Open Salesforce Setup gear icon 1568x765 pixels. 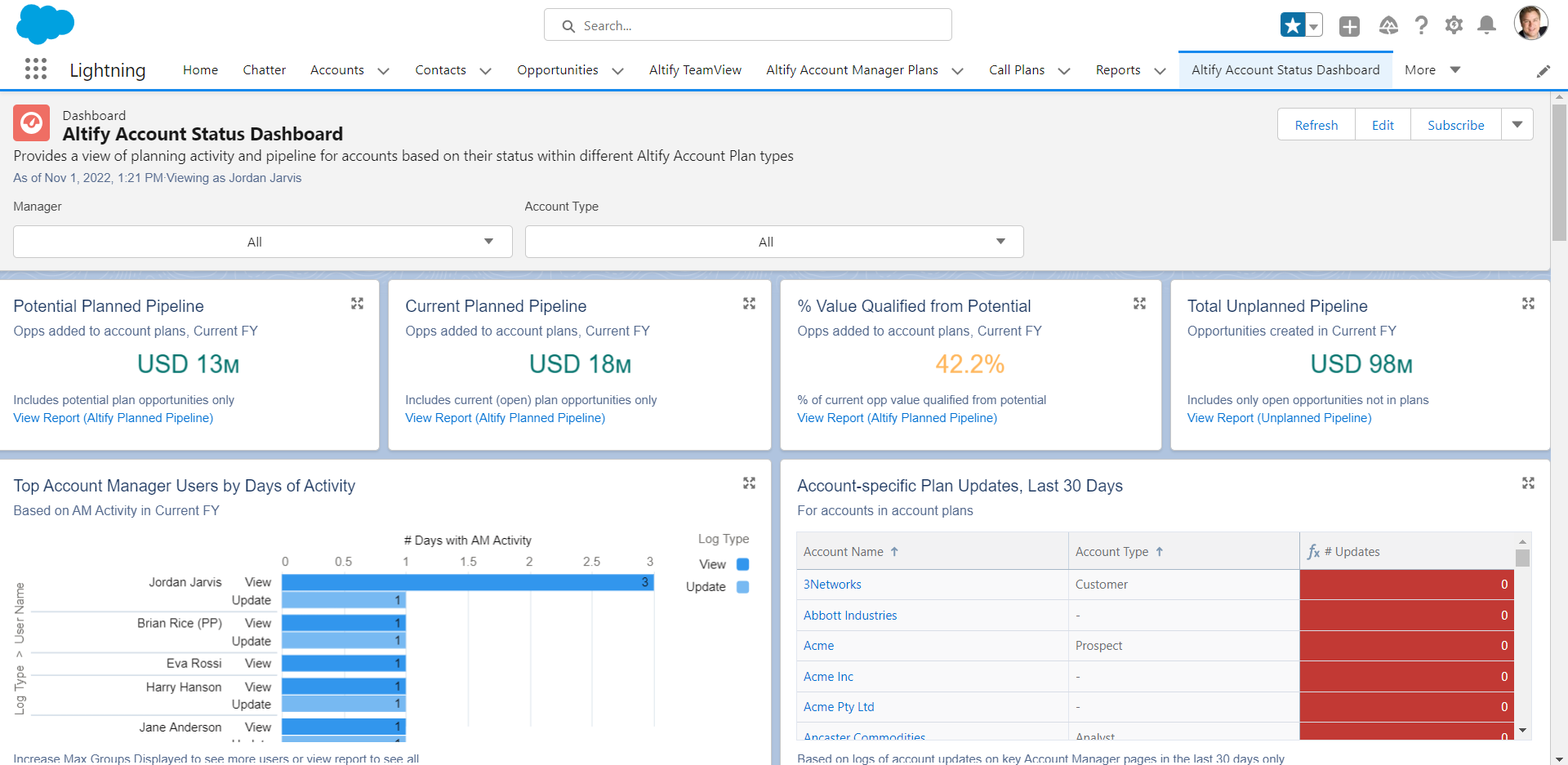pyautogui.click(x=1454, y=25)
